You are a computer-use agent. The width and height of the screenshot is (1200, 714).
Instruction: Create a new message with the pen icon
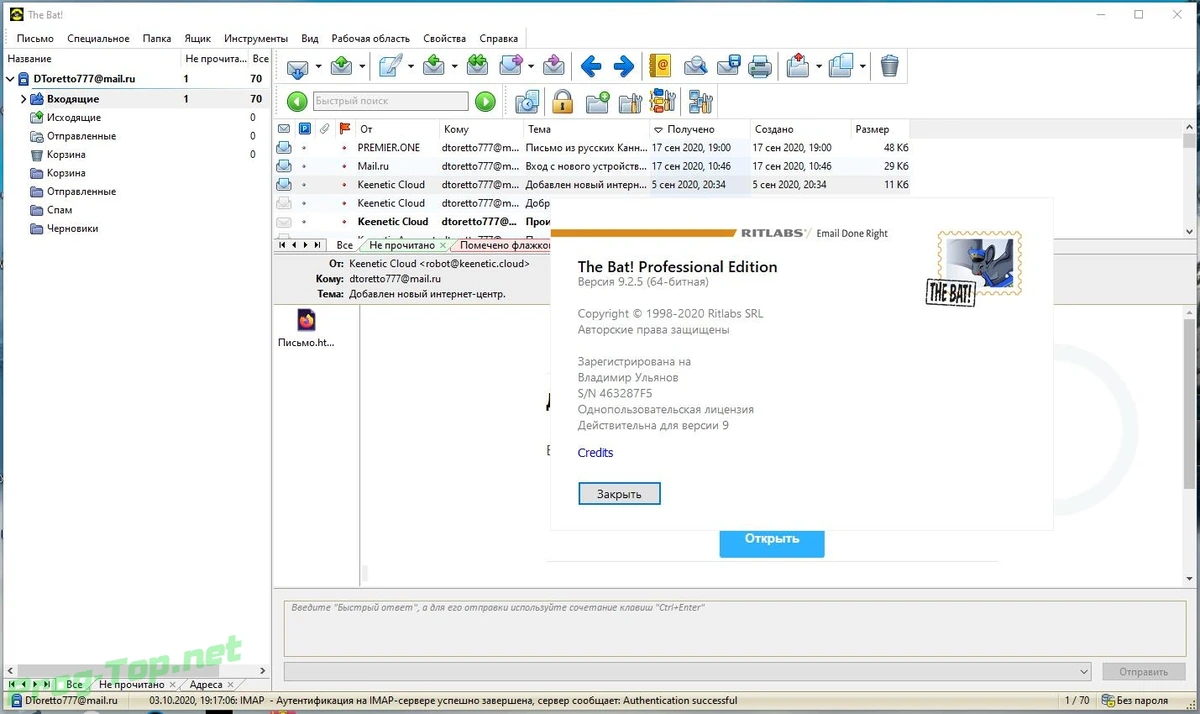pyautogui.click(x=390, y=67)
